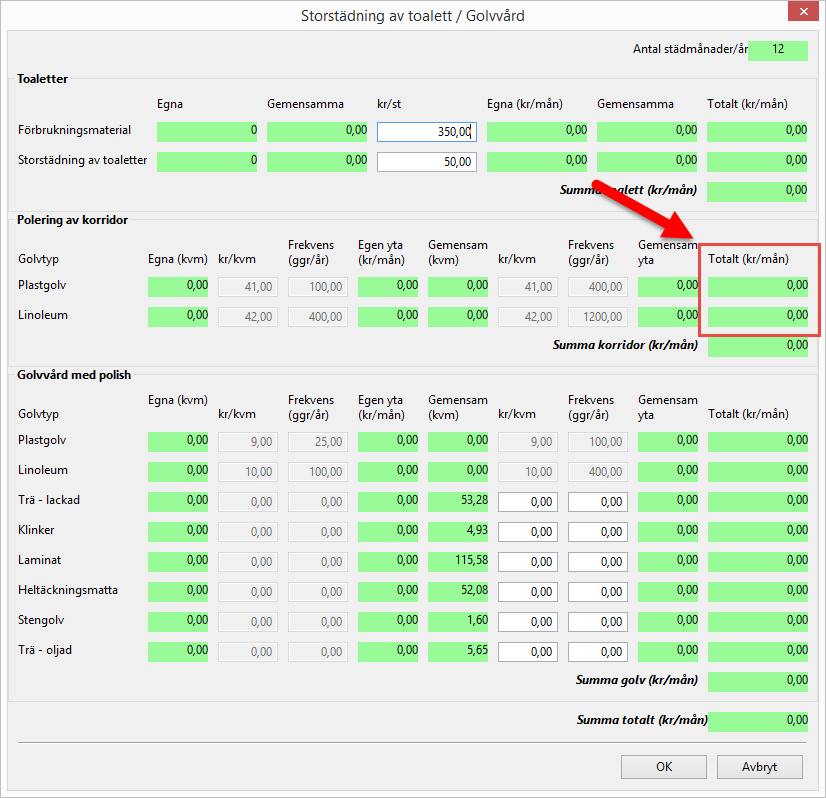Screen dimensions: 826x798
Task: Select white Frekvens field in Laminat row
Action: [597, 561]
